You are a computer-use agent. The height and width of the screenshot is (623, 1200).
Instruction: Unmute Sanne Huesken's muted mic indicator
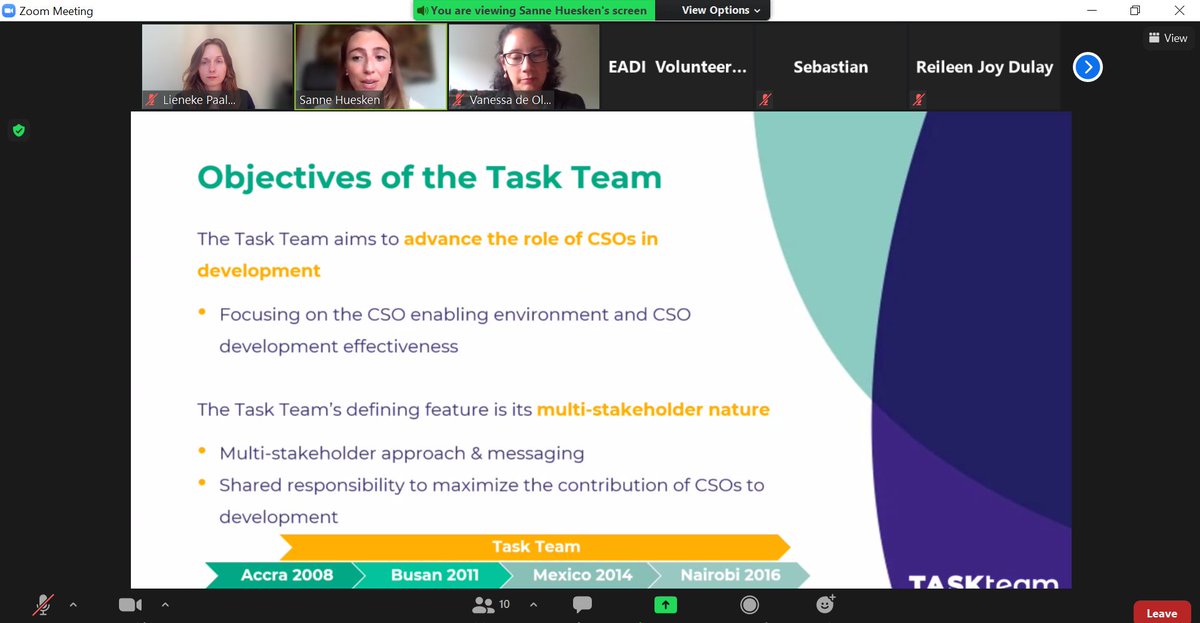(303, 100)
